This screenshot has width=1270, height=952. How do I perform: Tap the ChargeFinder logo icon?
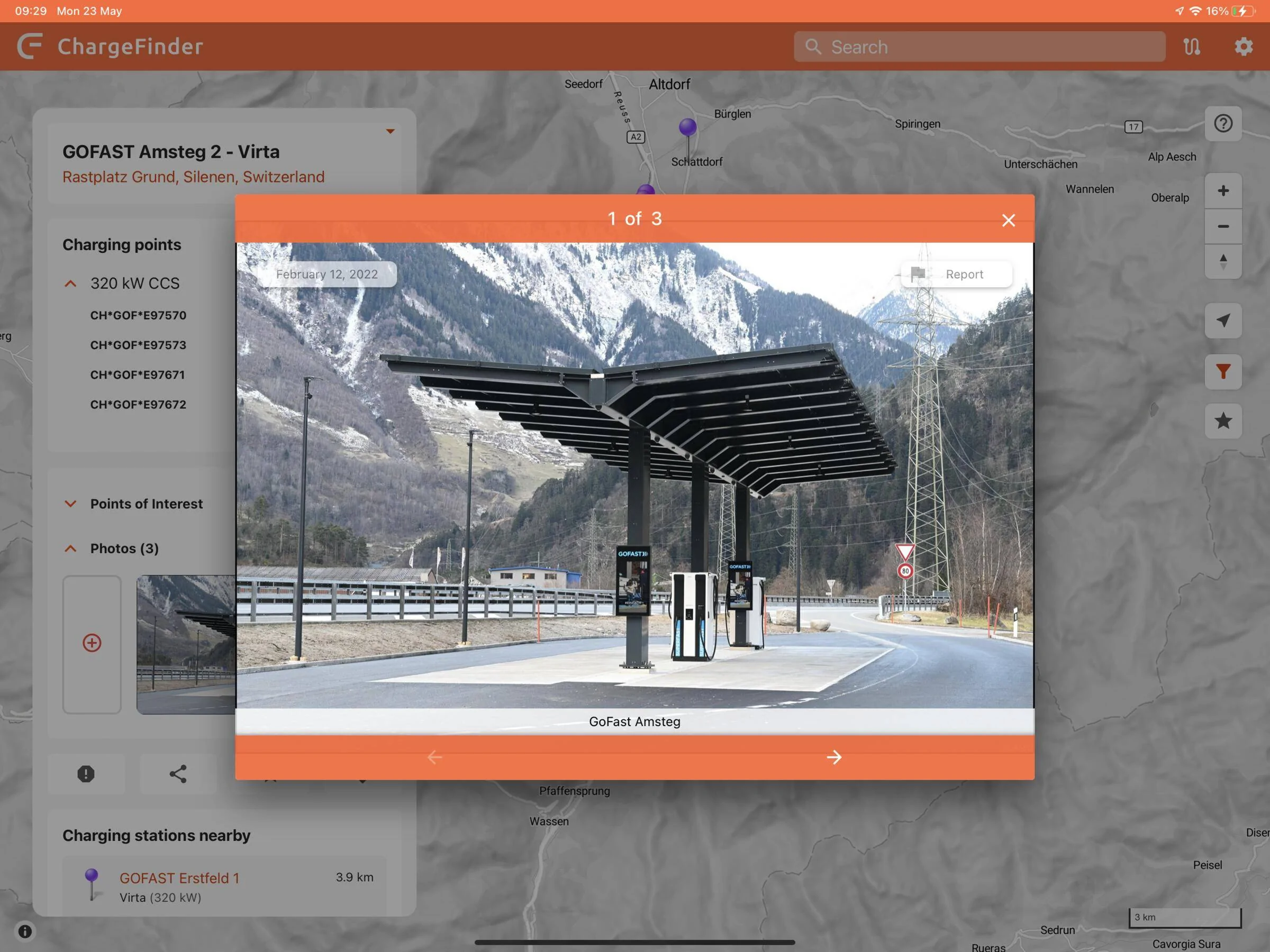30,47
